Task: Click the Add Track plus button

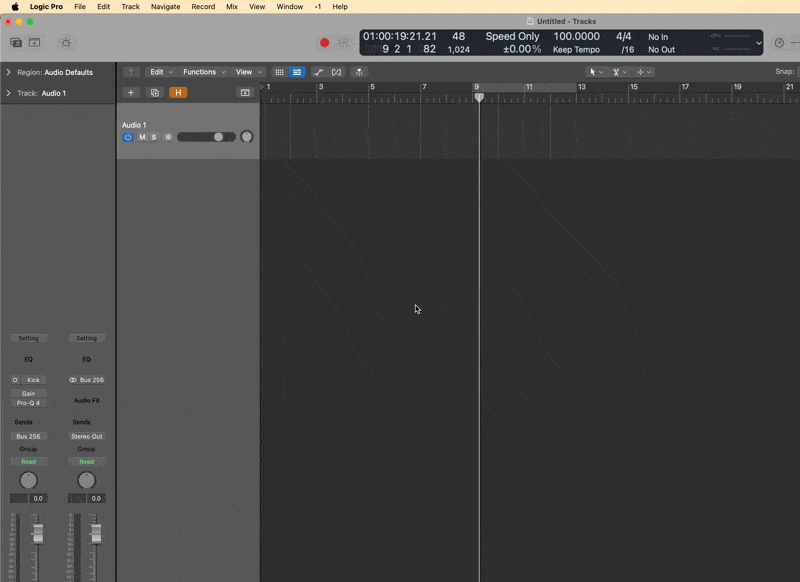Action: [x=131, y=93]
